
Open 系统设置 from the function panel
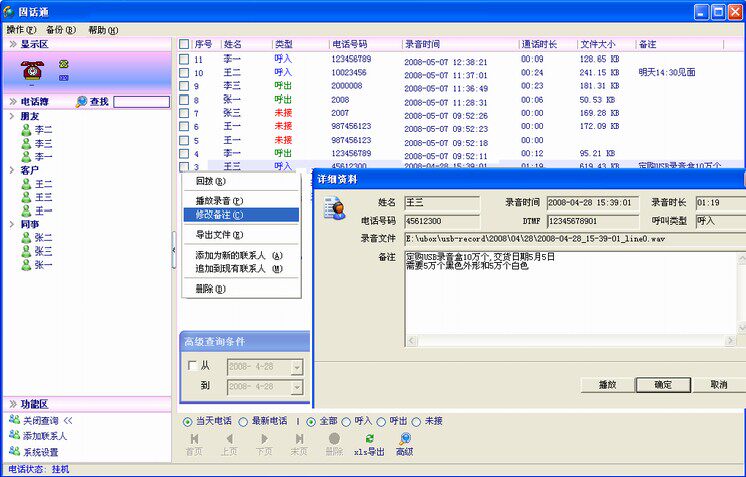pos(14,452)
